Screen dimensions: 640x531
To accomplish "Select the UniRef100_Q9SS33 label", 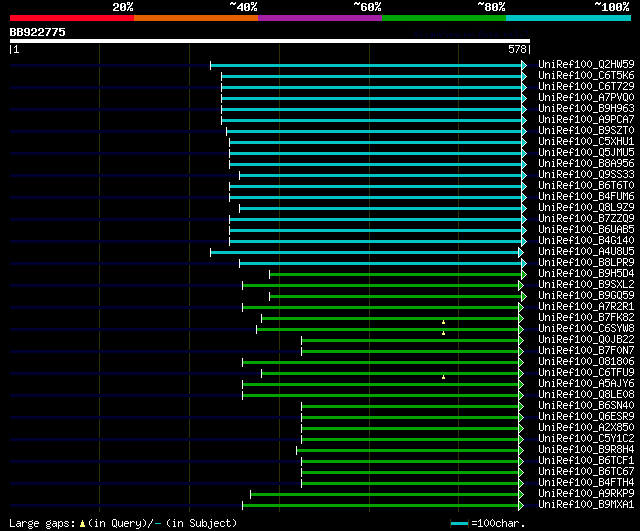I will click(586, 175).
